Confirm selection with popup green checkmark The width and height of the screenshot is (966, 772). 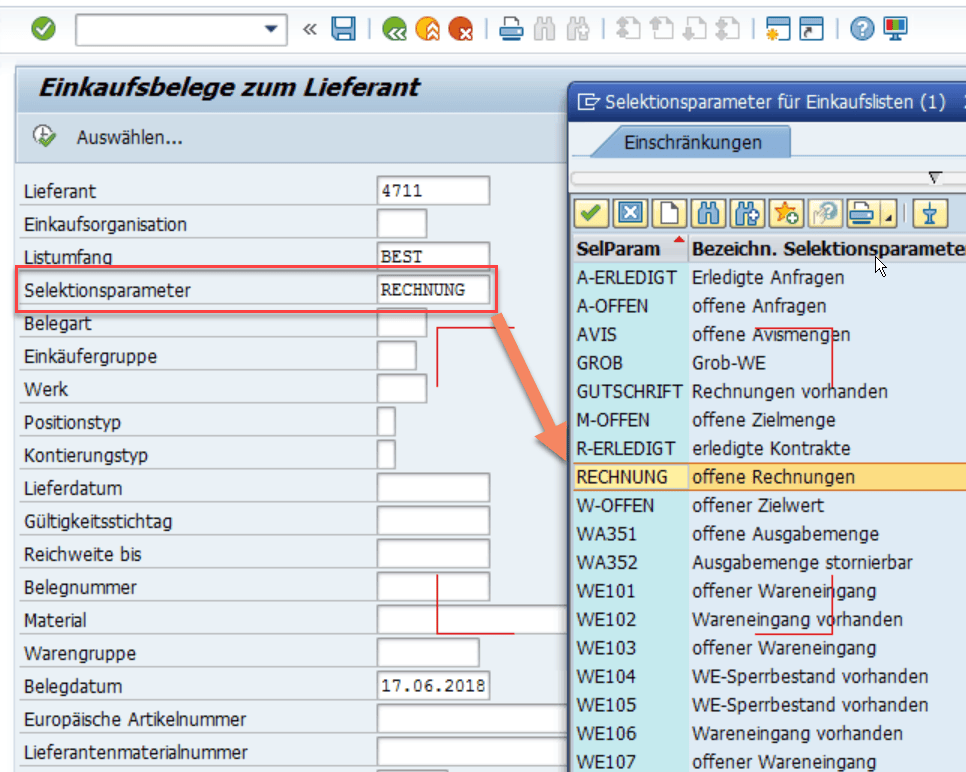tap(591, 214)
